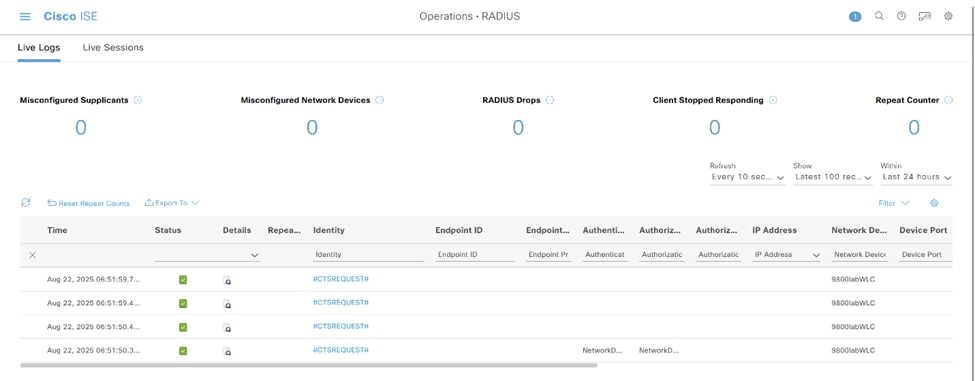This screenshot has width=975, height=381.
Task: Open #CTSREQUEST# identity in 06:51:50.4 row
Action: coord(341,326)
